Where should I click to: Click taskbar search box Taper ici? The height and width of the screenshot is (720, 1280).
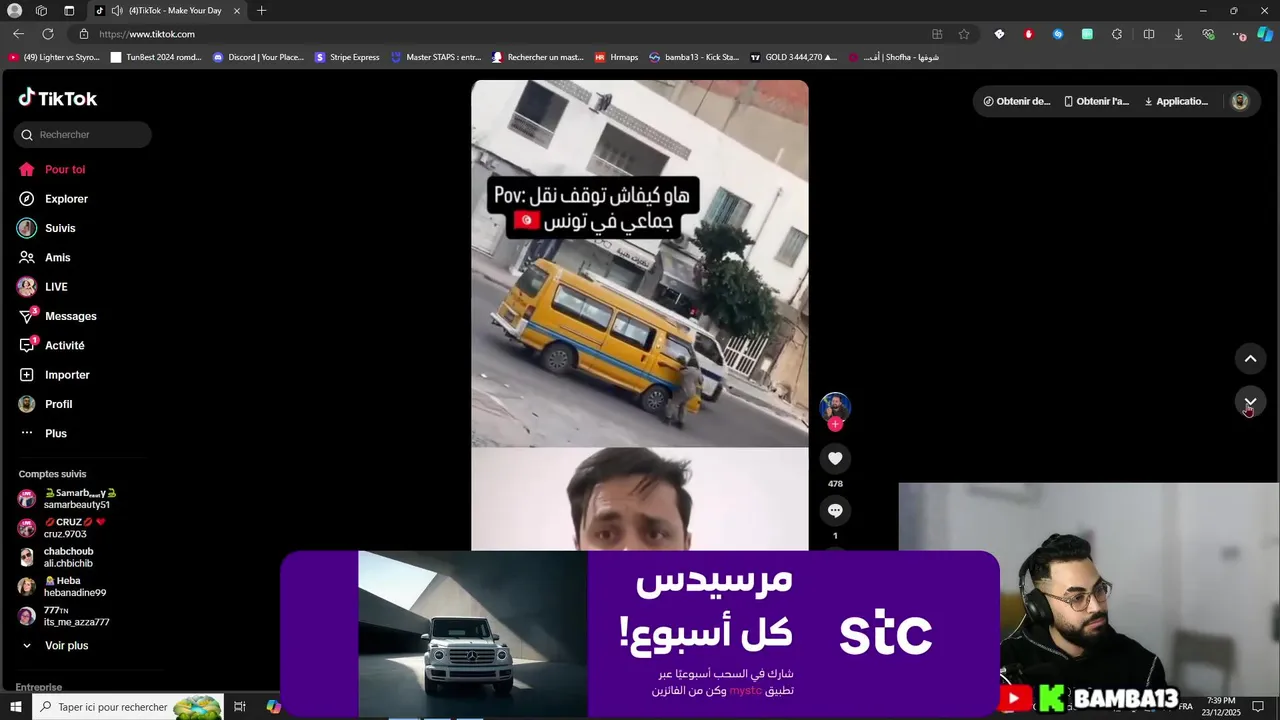click(128, 707)
